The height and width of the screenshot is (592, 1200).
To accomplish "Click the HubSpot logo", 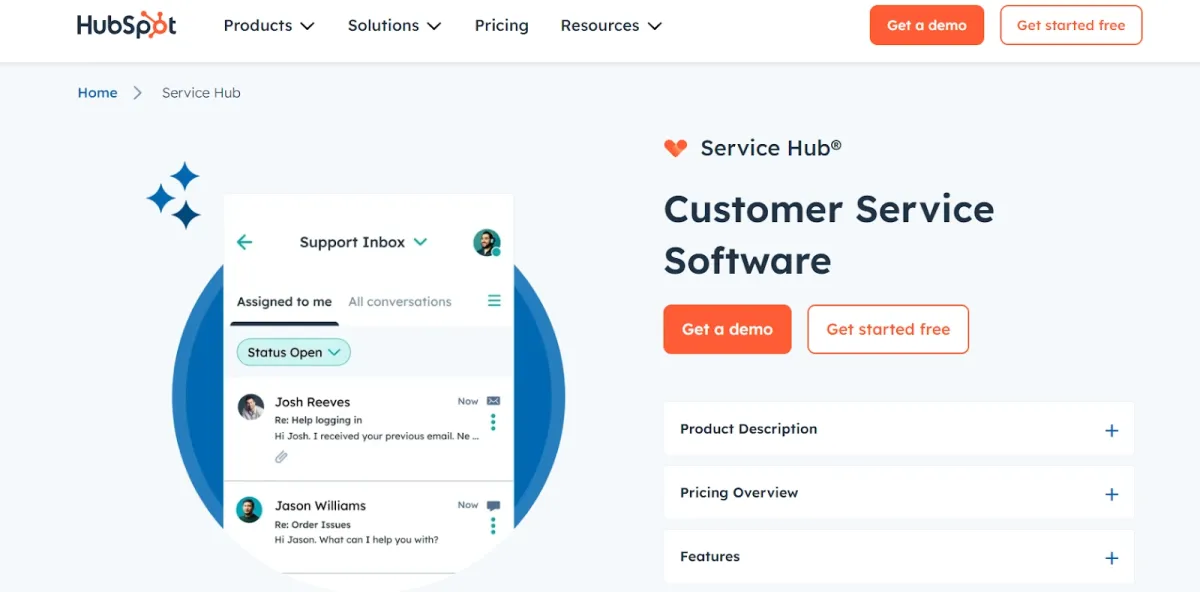I will coord(126,25).
